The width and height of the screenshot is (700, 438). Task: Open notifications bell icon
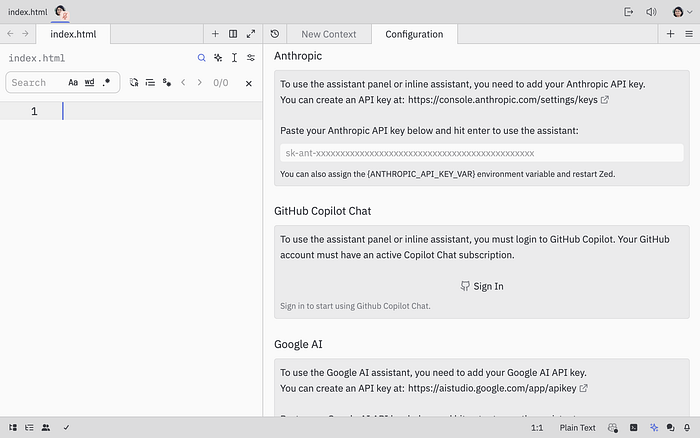[x=687, y=427]
